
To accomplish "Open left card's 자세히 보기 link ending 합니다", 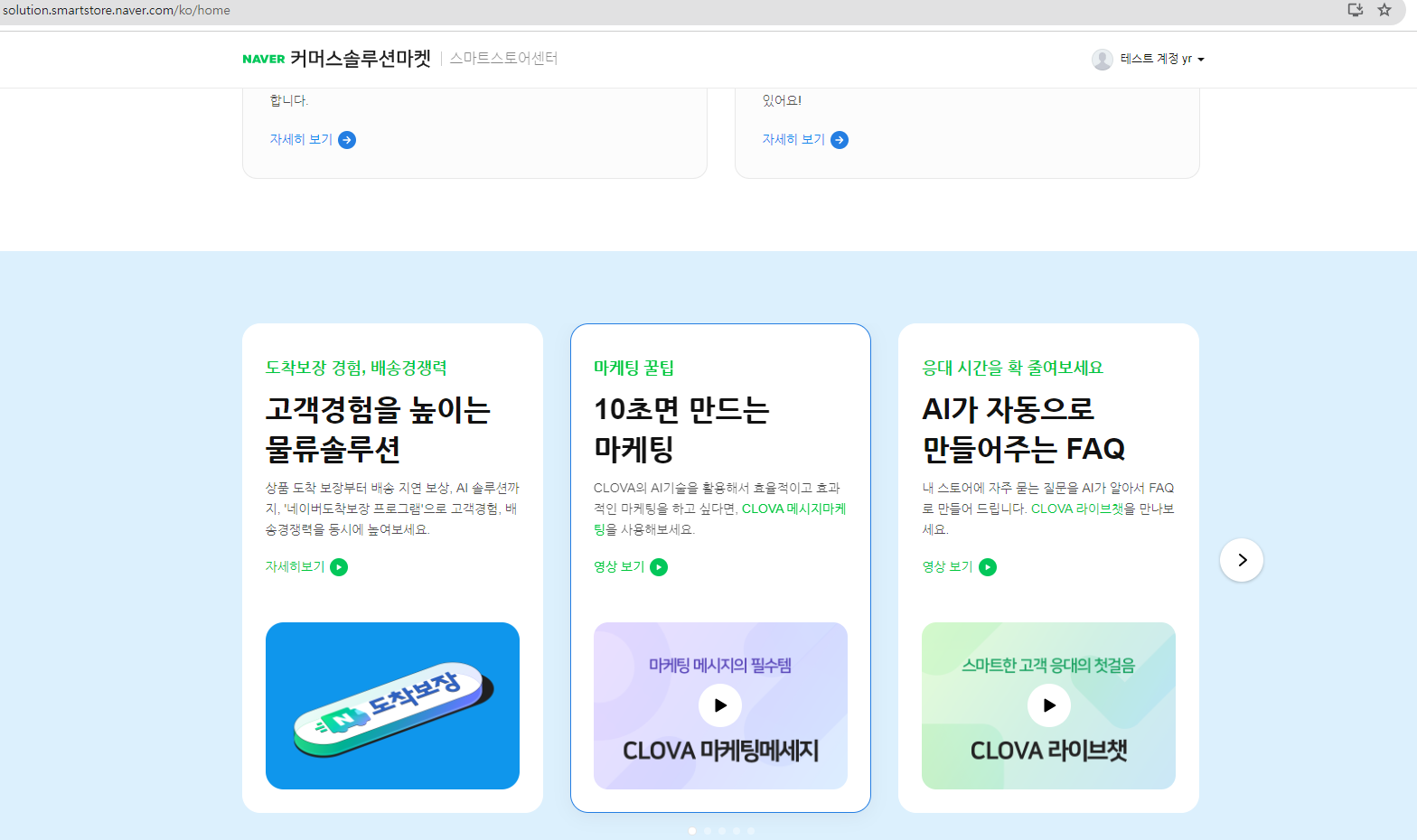I will point(301,139).
